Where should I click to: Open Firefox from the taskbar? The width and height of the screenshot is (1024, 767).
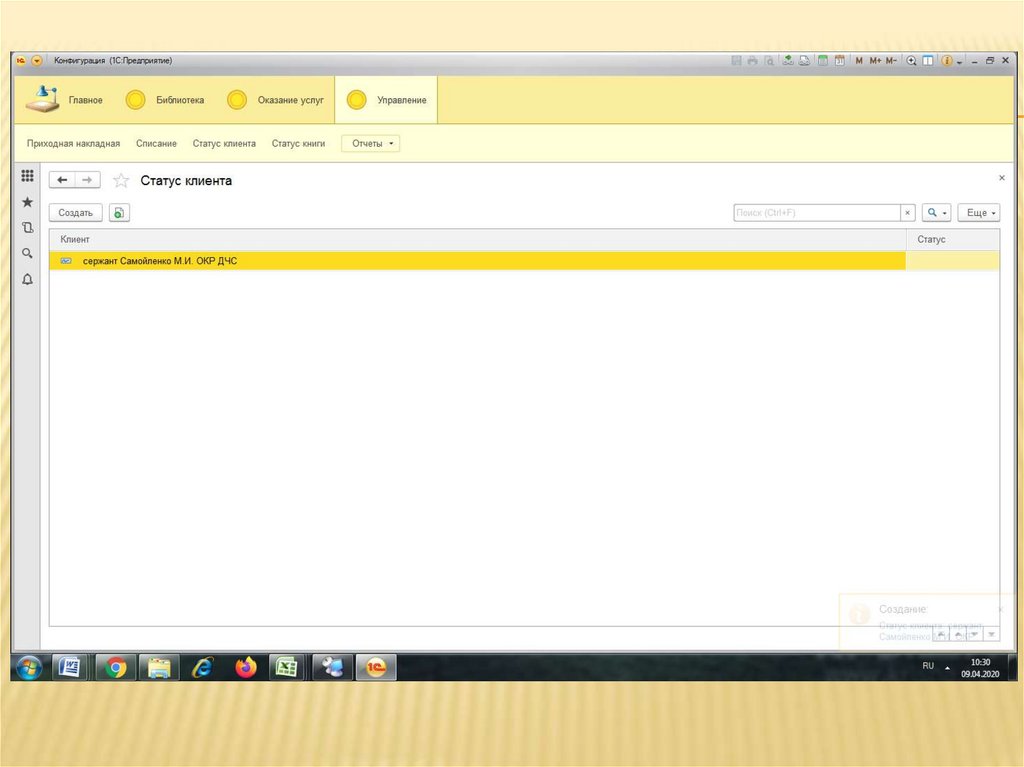pyautogui.click(x=246, y=667)
